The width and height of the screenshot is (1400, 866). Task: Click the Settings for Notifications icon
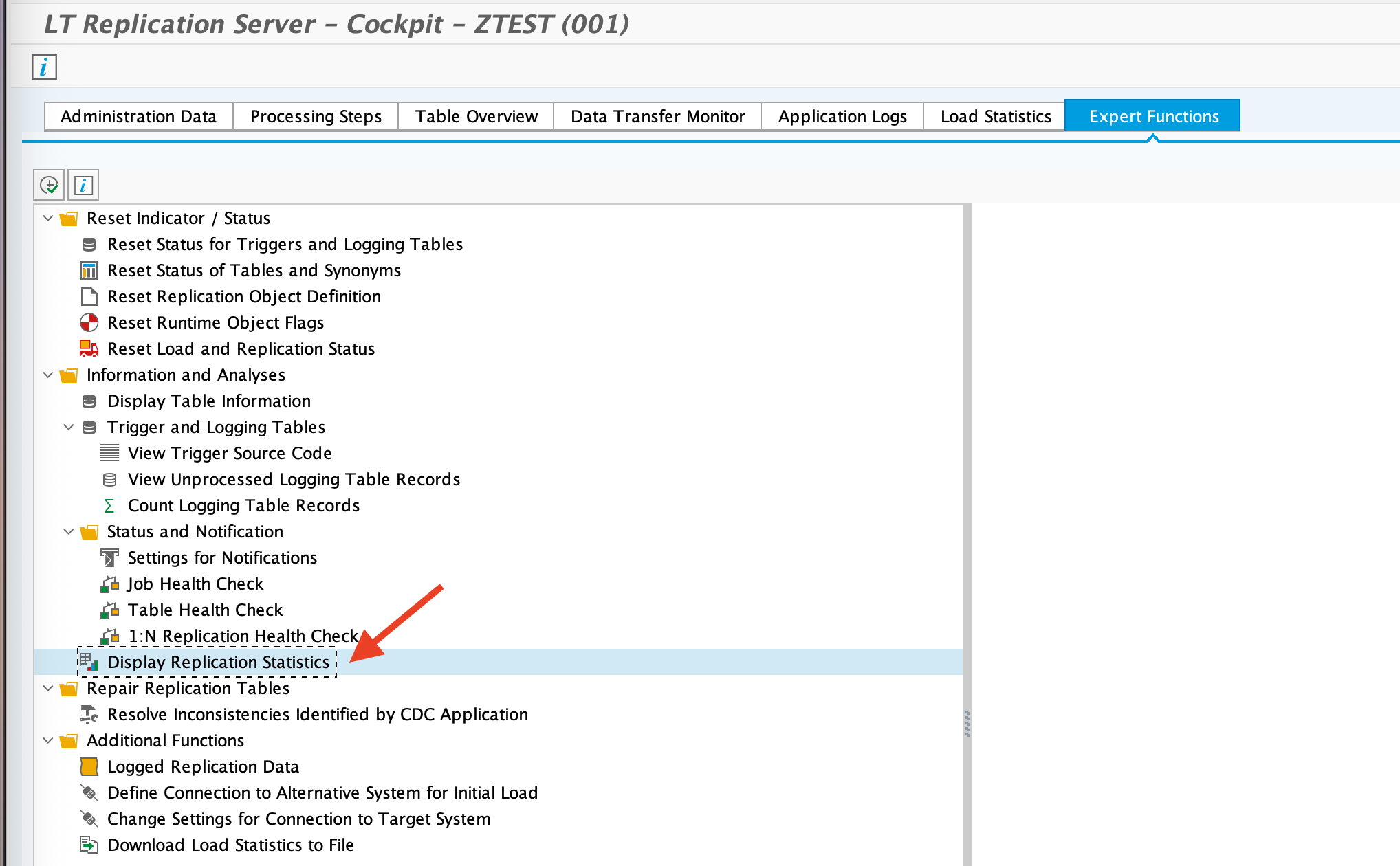point(109,557)
